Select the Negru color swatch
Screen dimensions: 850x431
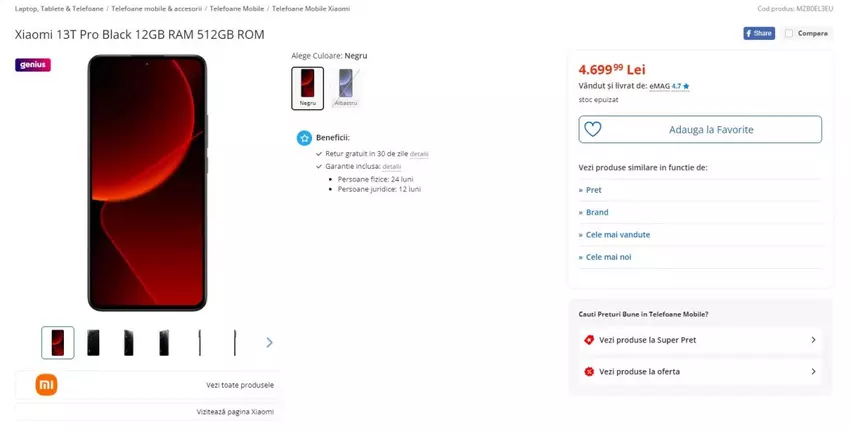point(308,87)
